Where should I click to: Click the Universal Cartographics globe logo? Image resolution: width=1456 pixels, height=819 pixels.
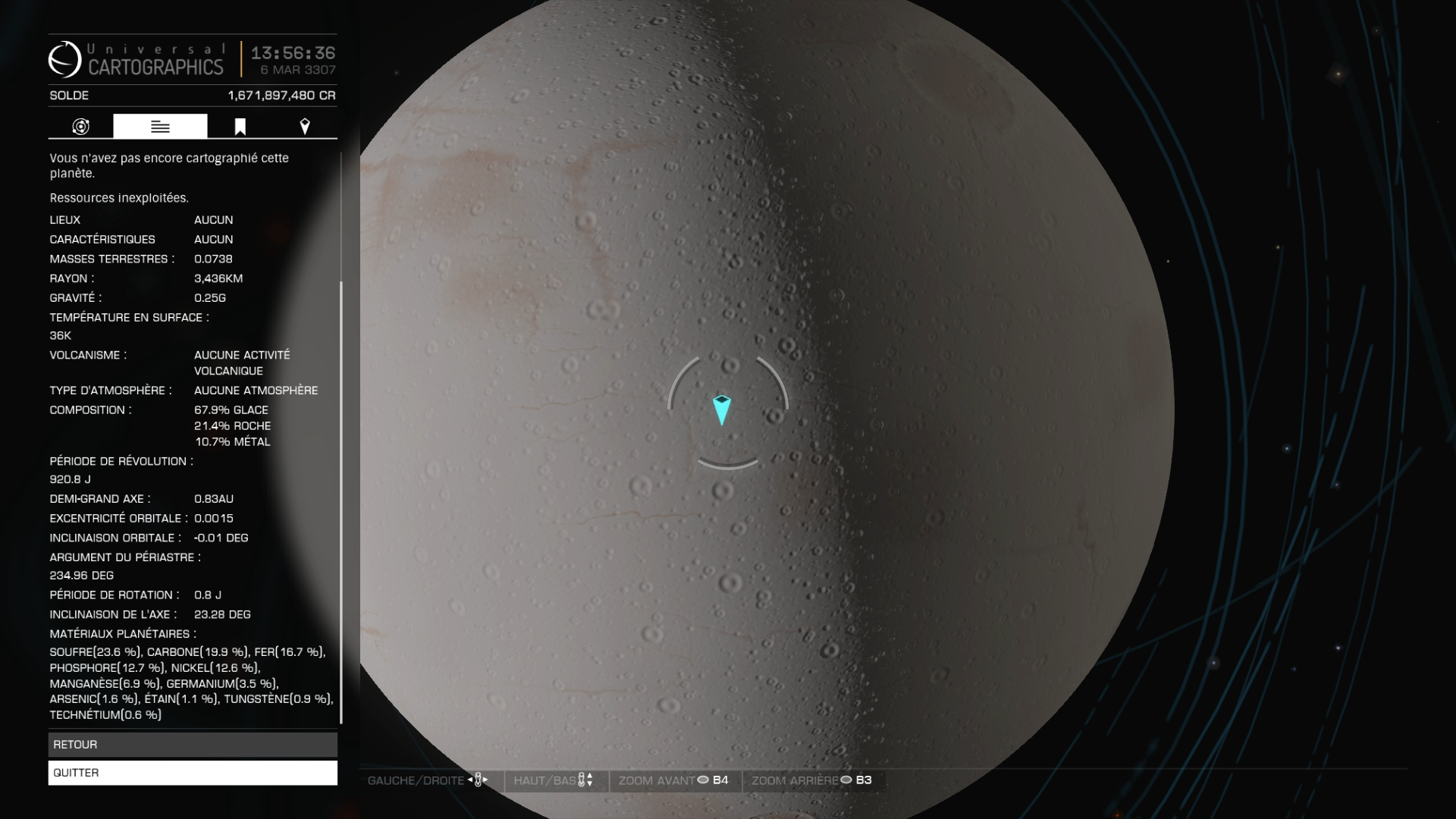tap(65, 59)
